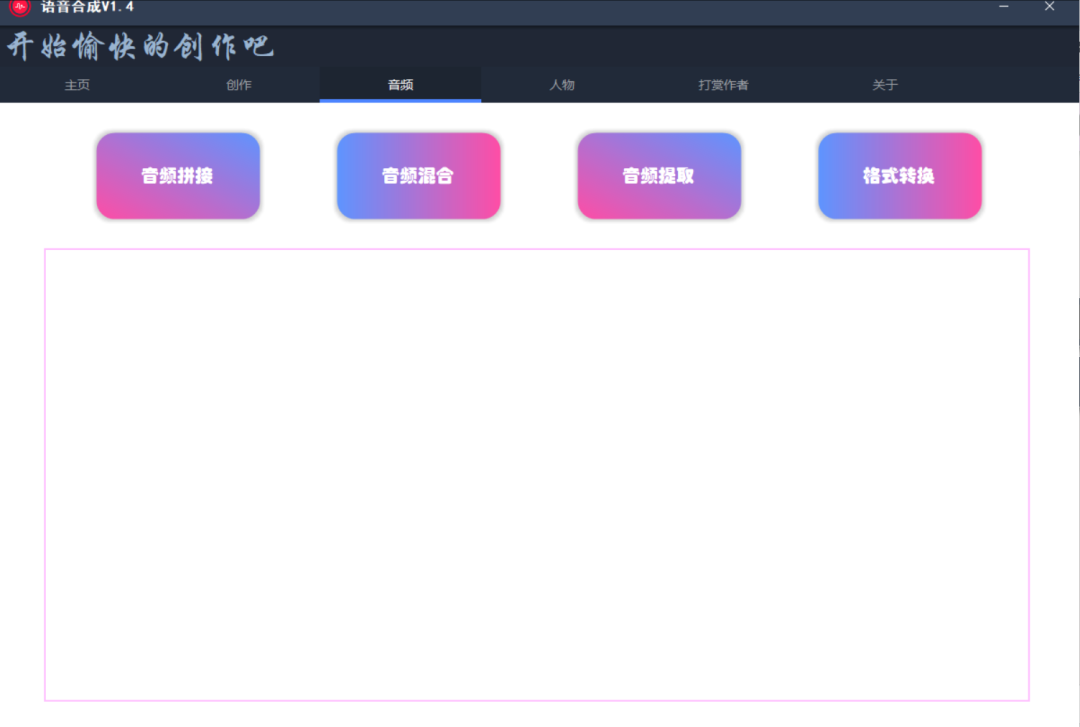Open the 格式转换 tool
The width and height of the screenshot is (1080, 727).
[900, 176]
